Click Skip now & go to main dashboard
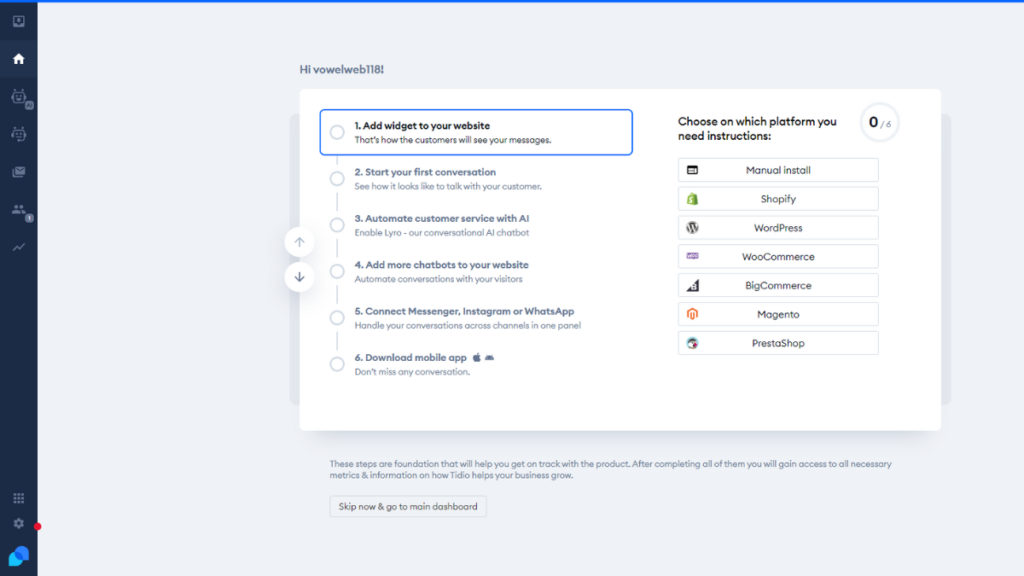The image size is (1024, 576). [x=408, y=507]
